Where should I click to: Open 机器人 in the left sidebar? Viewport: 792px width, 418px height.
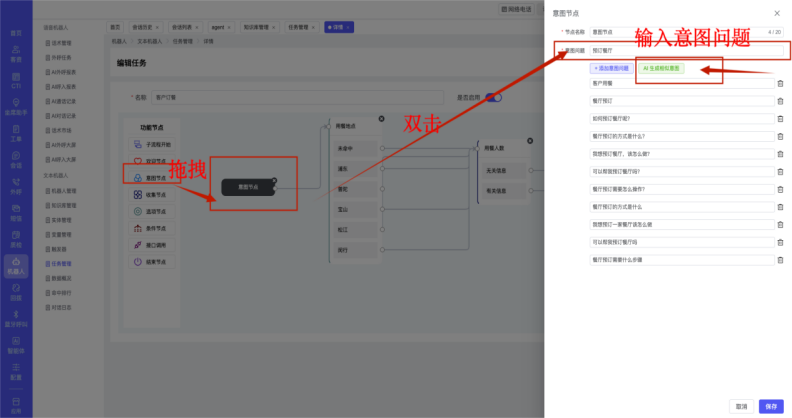pos(15,265)
